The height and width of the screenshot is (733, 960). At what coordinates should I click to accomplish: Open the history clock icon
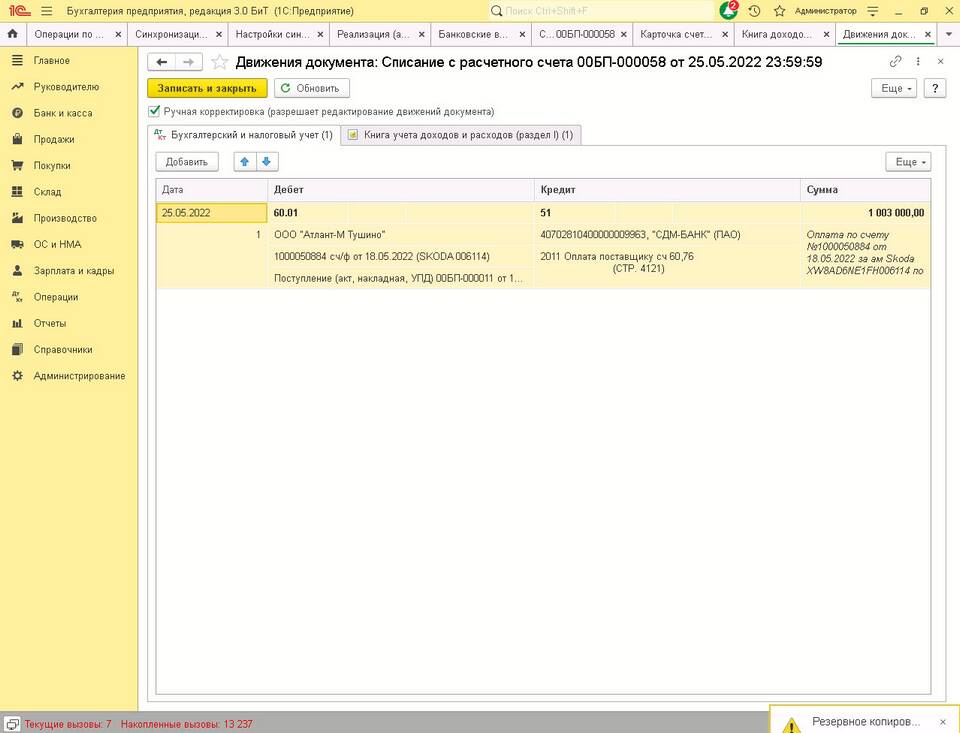[754, 11]
